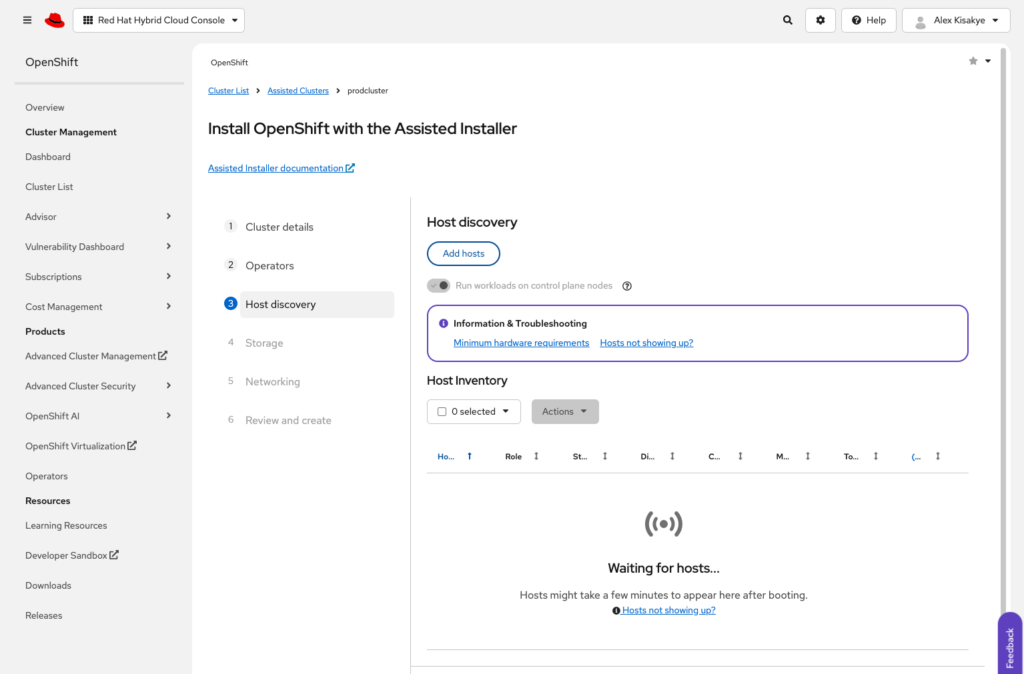Open Red Hat Hybrid Cloud Console switcher
The image size is (1024, 674).
(x=159, y=20)
